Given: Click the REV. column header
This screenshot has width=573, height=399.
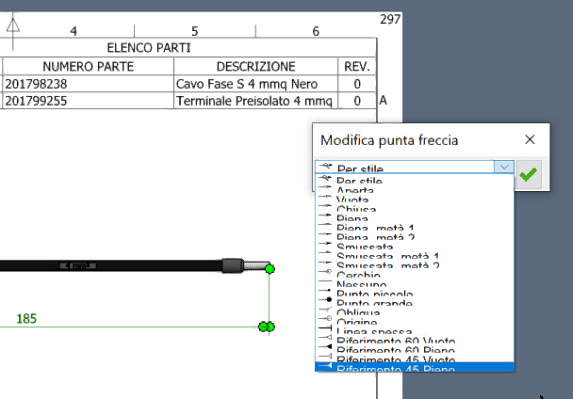Looking at the screenshot, I should pyautogui.click(x=357, y=66).
